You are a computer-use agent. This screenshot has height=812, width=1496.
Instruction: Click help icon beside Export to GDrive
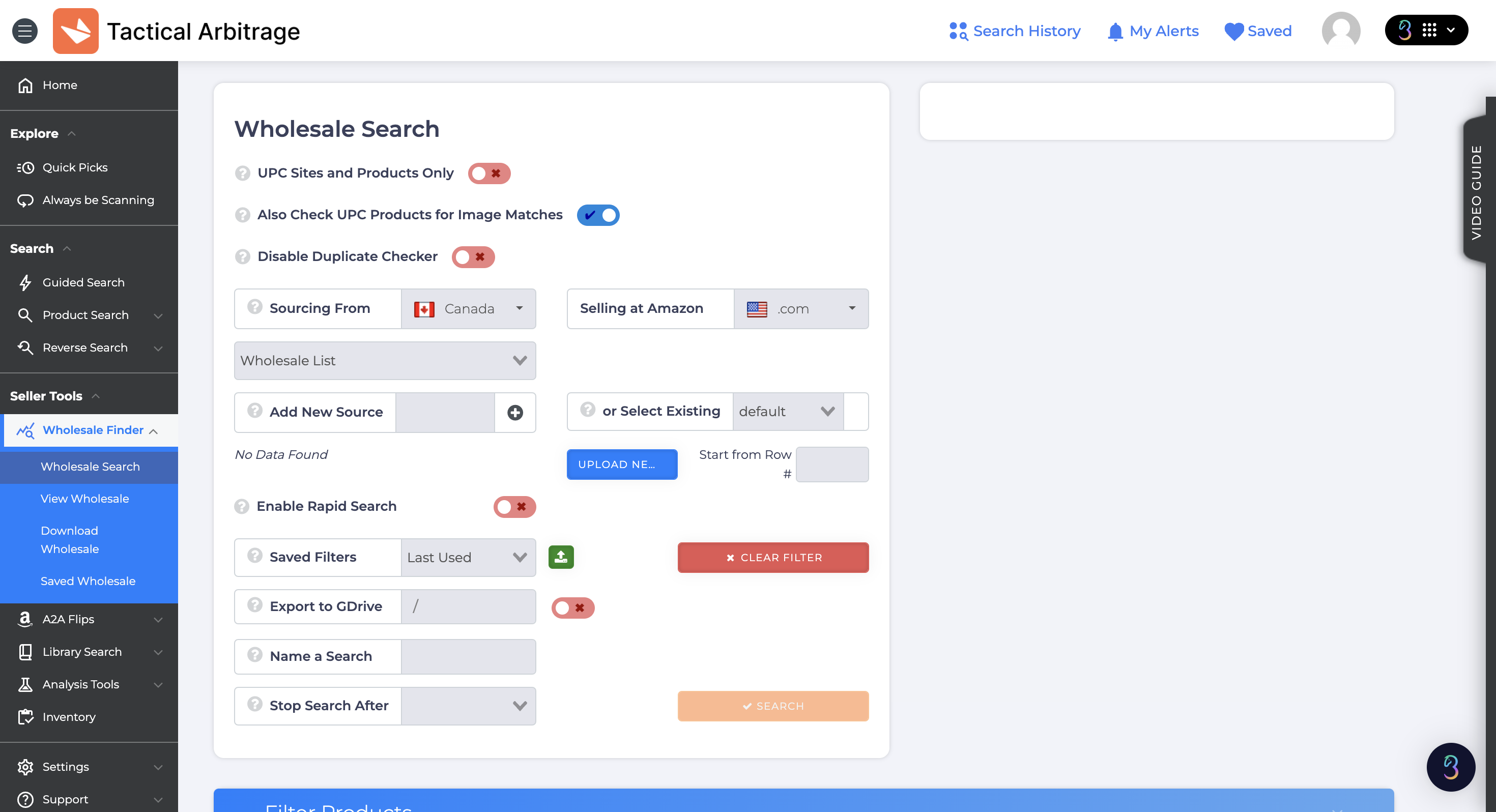click(254, 605)
